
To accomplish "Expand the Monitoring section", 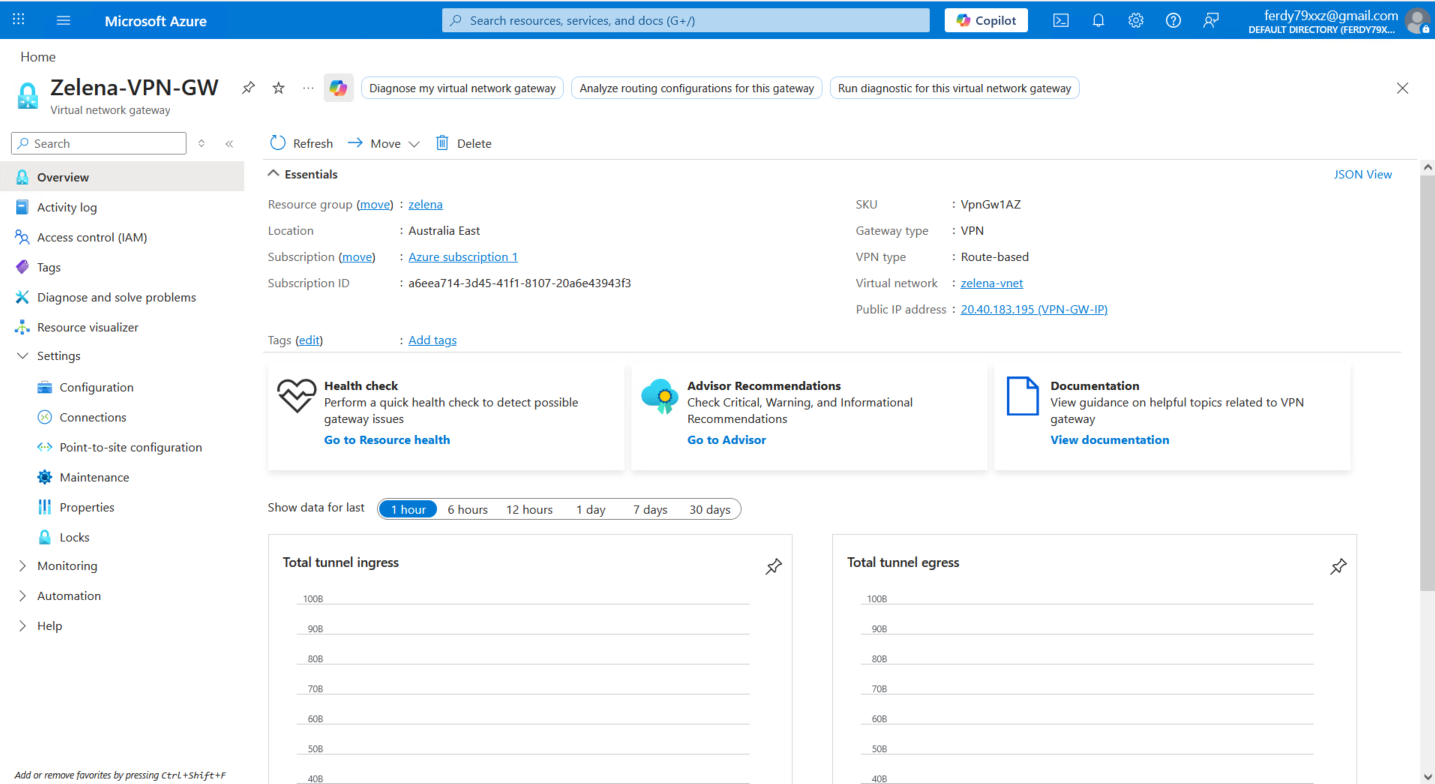I will tap(67, 566).
